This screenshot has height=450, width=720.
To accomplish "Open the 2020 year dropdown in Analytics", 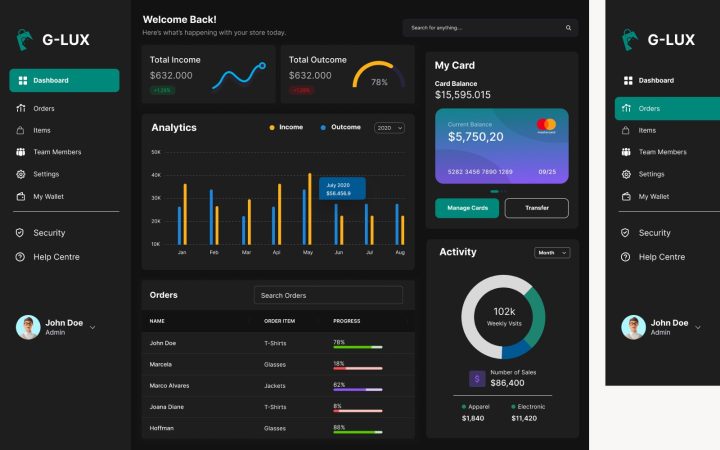I will tap(389, 128).
